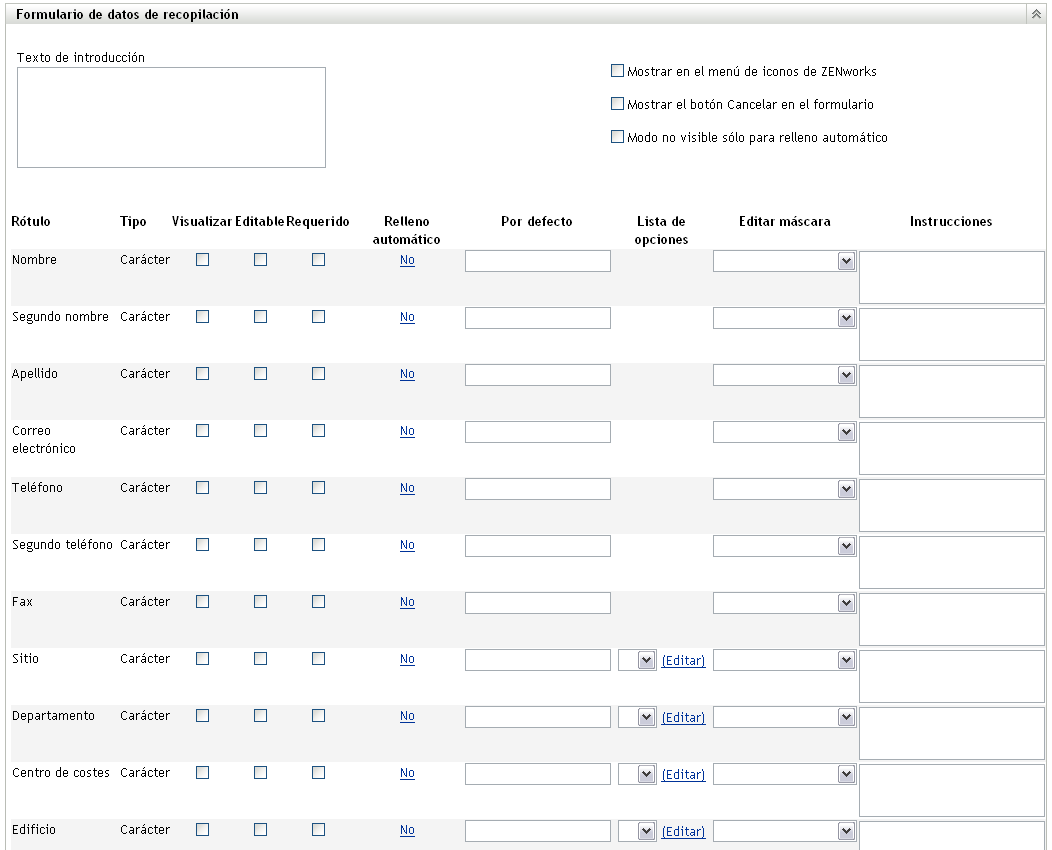Open Editar máscara dropdown for Fax
The image size is (1052, 850).
(x=846, y=603)
